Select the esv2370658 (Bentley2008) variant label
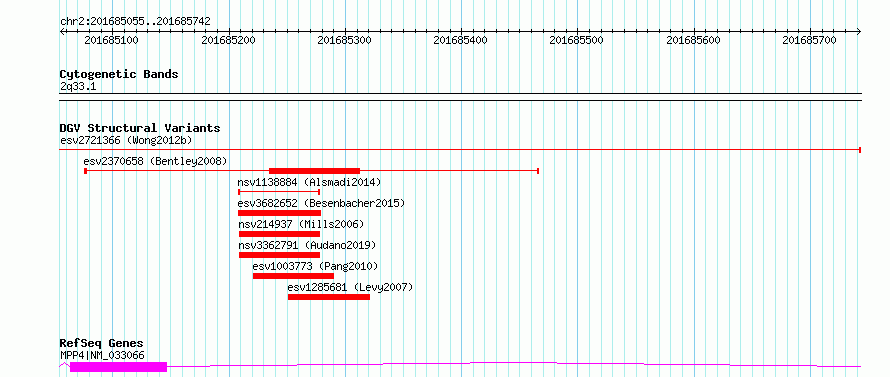Image resolution: width=890 pixels, height=377 pixels. click(x=155, y=161)
